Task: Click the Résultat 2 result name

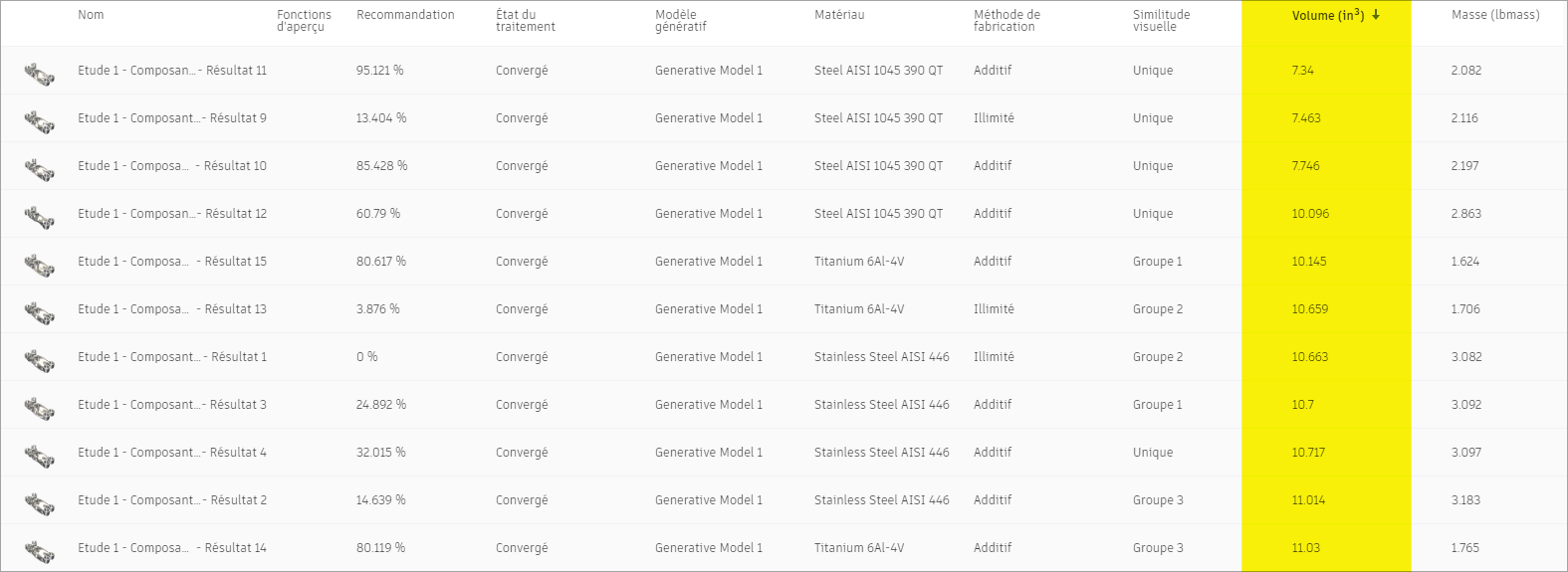Action: 172,500
